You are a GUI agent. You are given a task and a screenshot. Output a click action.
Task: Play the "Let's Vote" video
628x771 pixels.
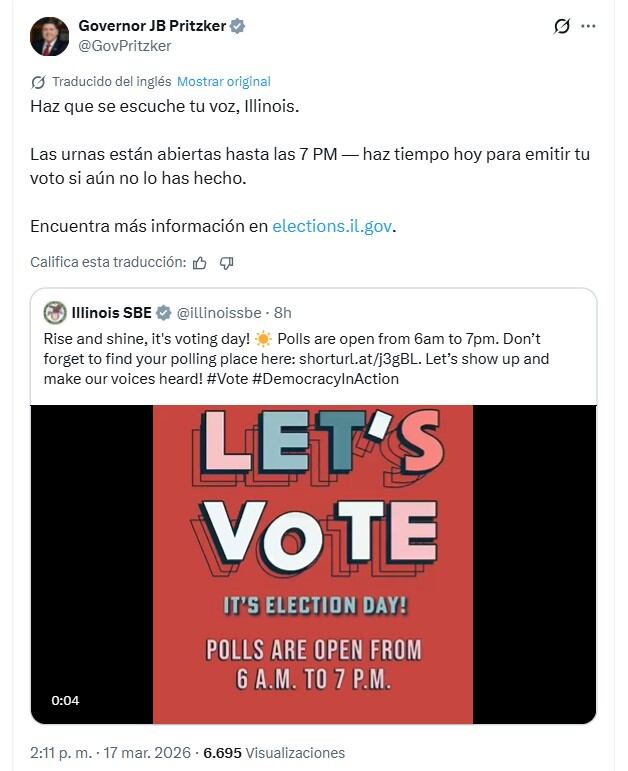(313, 564)
